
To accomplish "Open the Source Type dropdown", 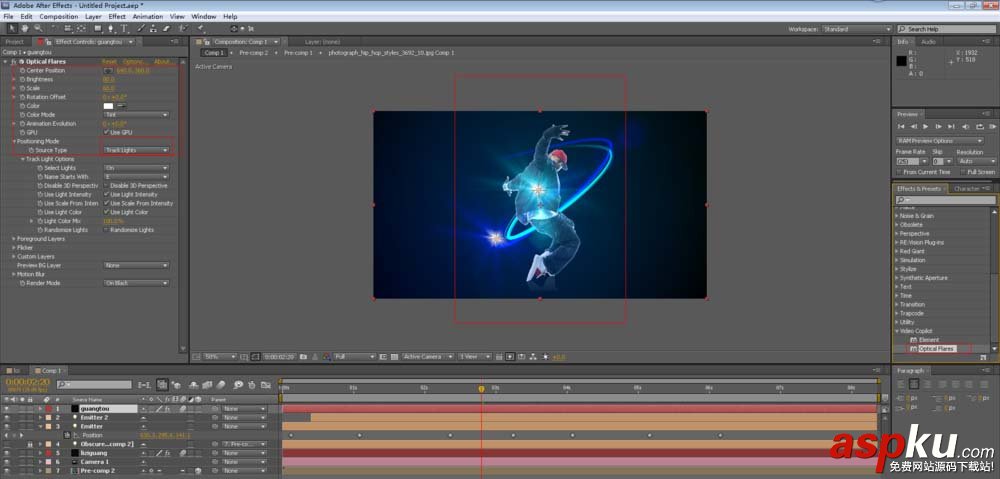I will [x=137, y=150].
